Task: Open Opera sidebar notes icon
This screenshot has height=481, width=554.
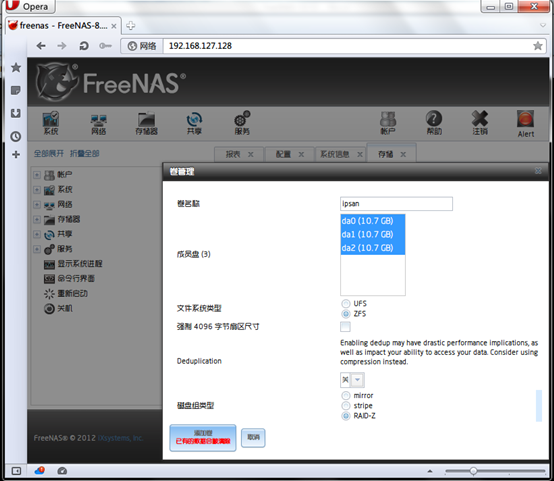Action: (16, 90)
